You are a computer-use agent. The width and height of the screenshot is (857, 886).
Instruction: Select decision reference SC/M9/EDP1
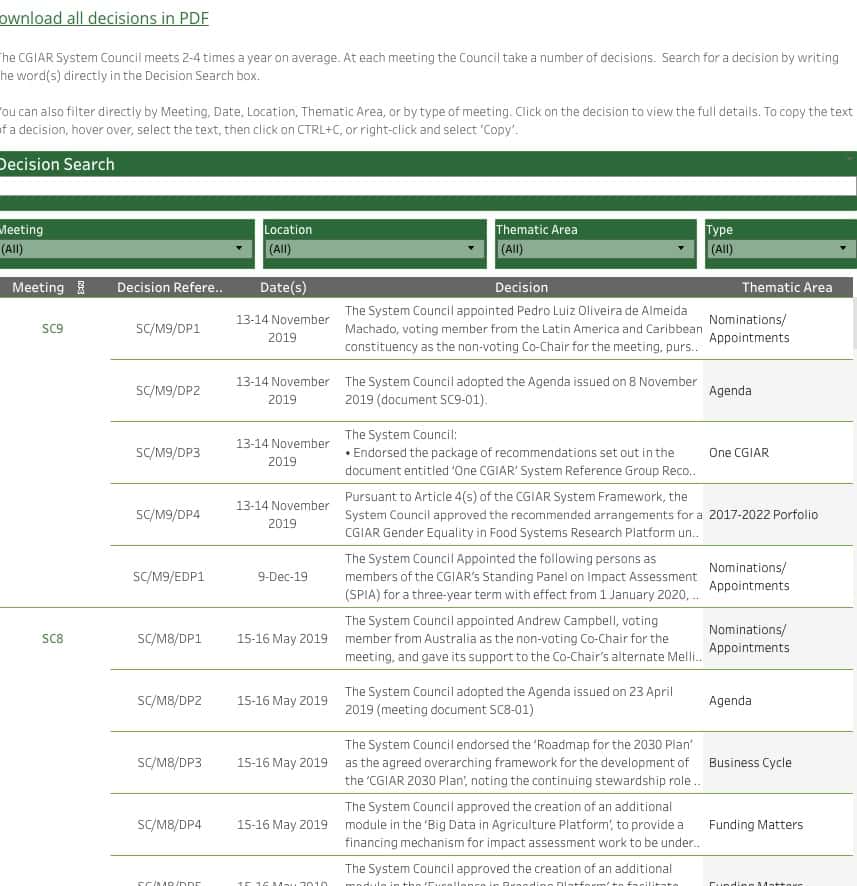point(168,577)
